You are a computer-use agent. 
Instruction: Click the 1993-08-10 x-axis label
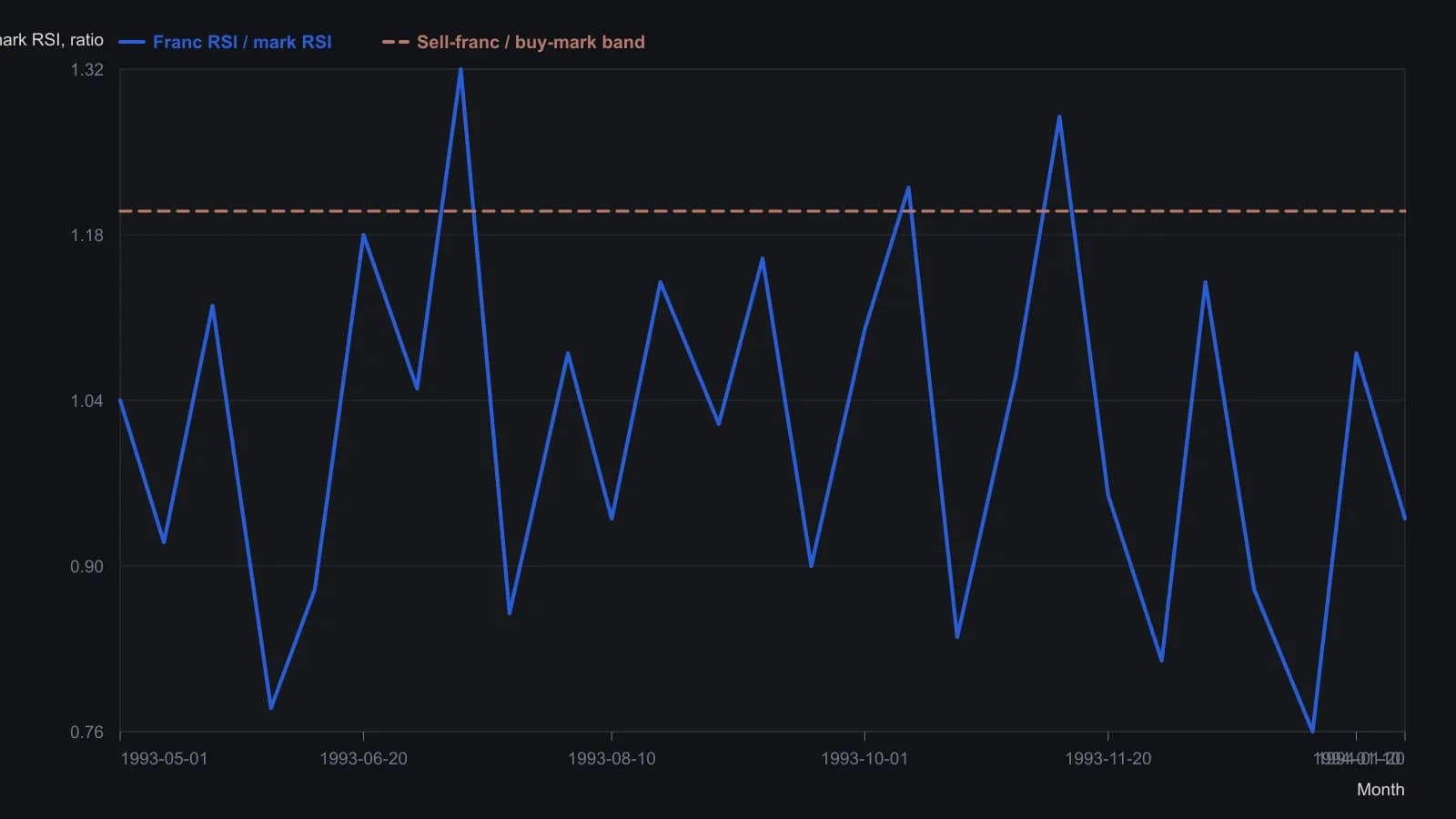tap(612, 759)
